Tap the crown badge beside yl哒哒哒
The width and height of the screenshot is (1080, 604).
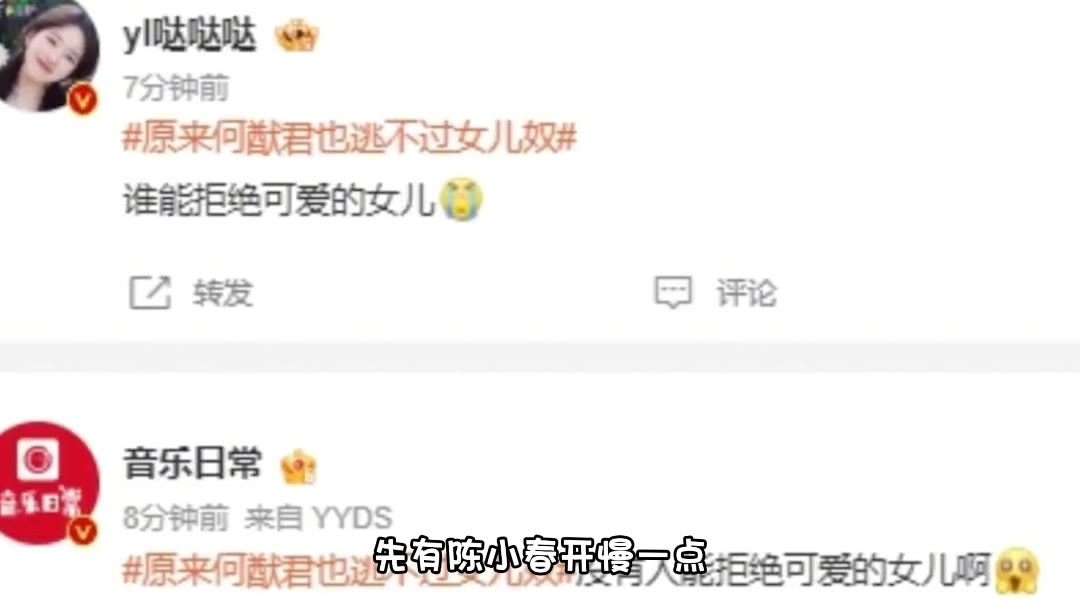click(297, 35)
